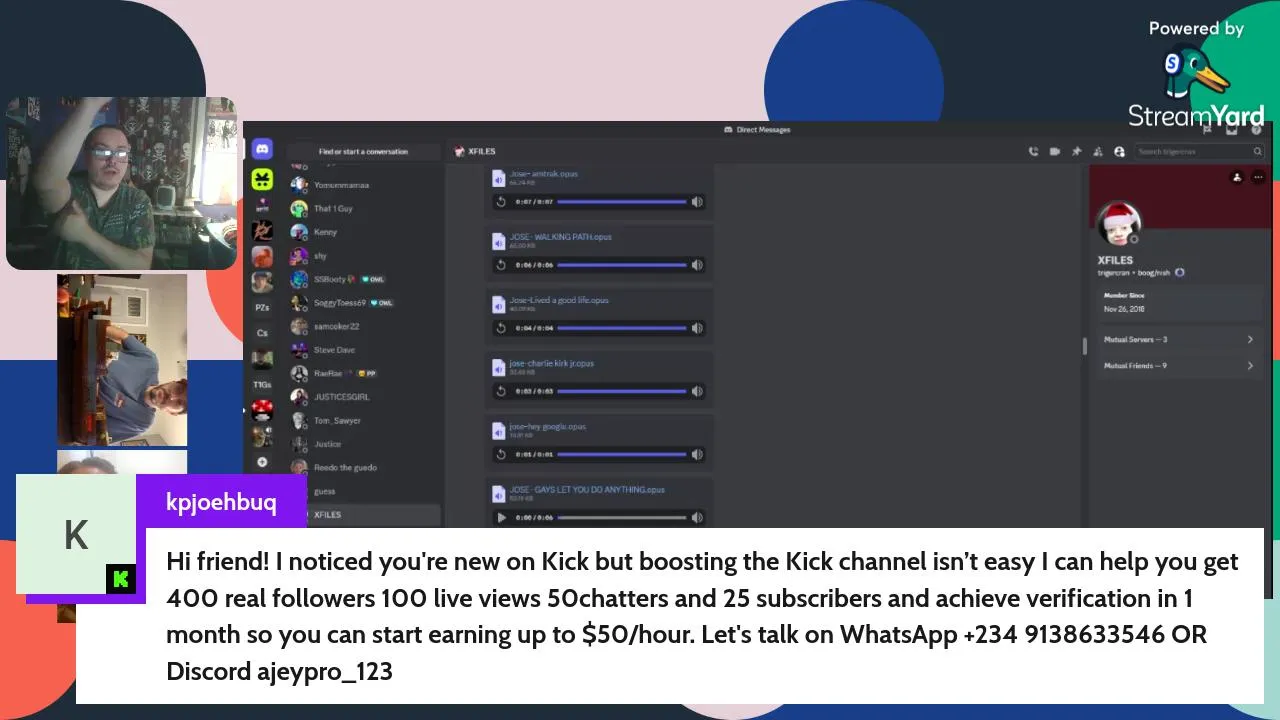Open more options on XFILES profile
Viewport: 1280px width, 720px height.
coord(1258,177)
